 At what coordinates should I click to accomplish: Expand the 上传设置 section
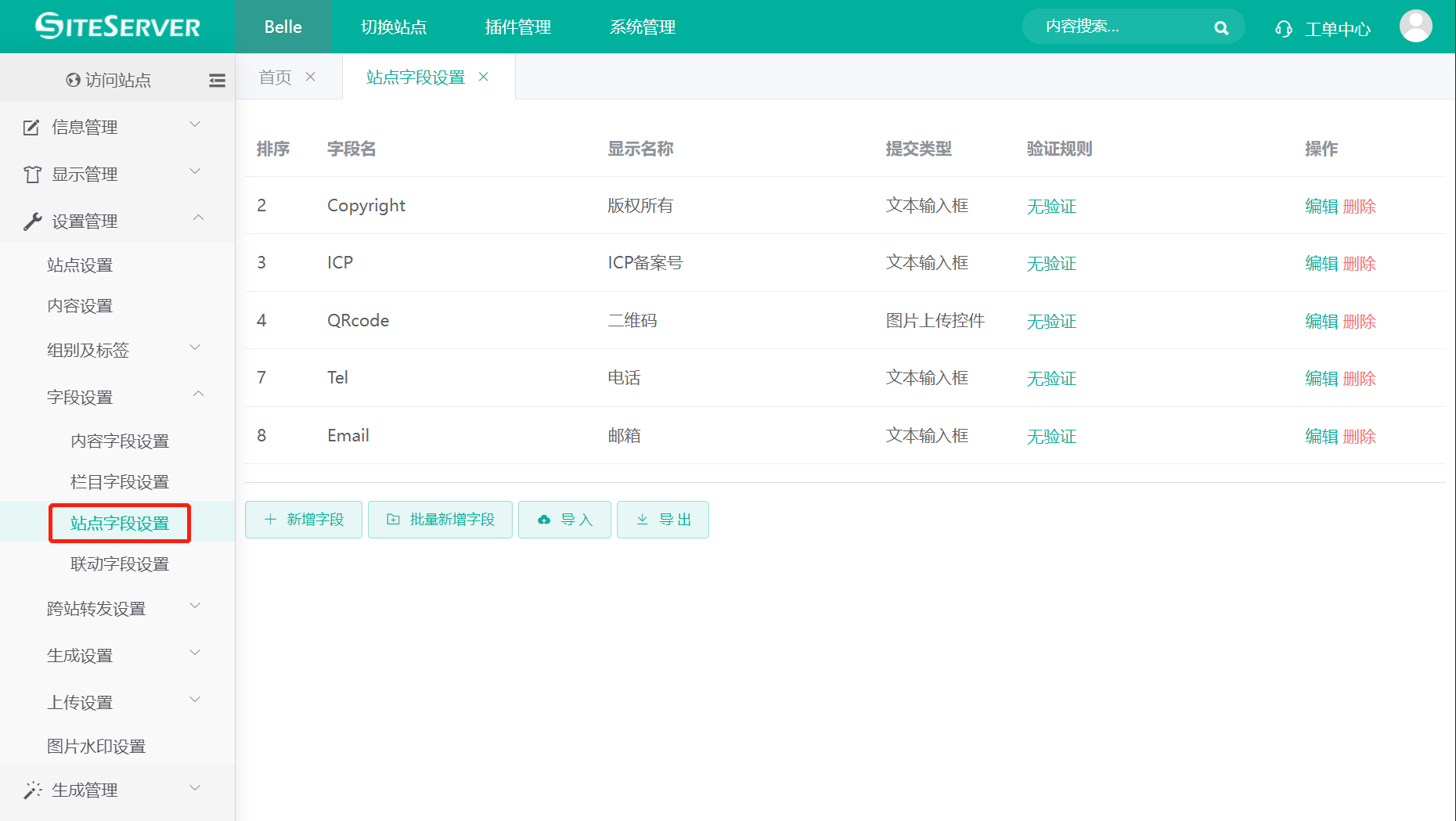pyautogui.click(x=195, y=700)
